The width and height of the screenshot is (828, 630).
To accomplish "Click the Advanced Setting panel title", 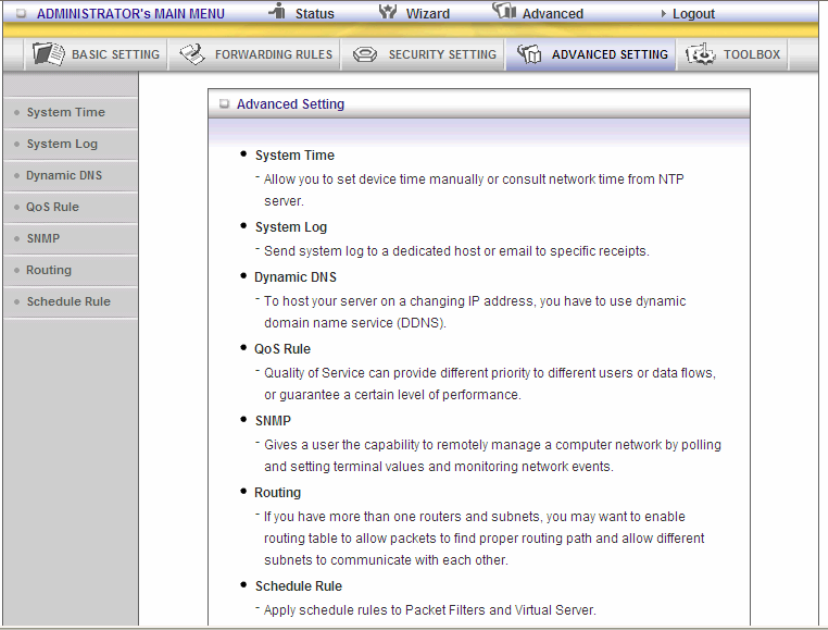I will tap(290, 104).
